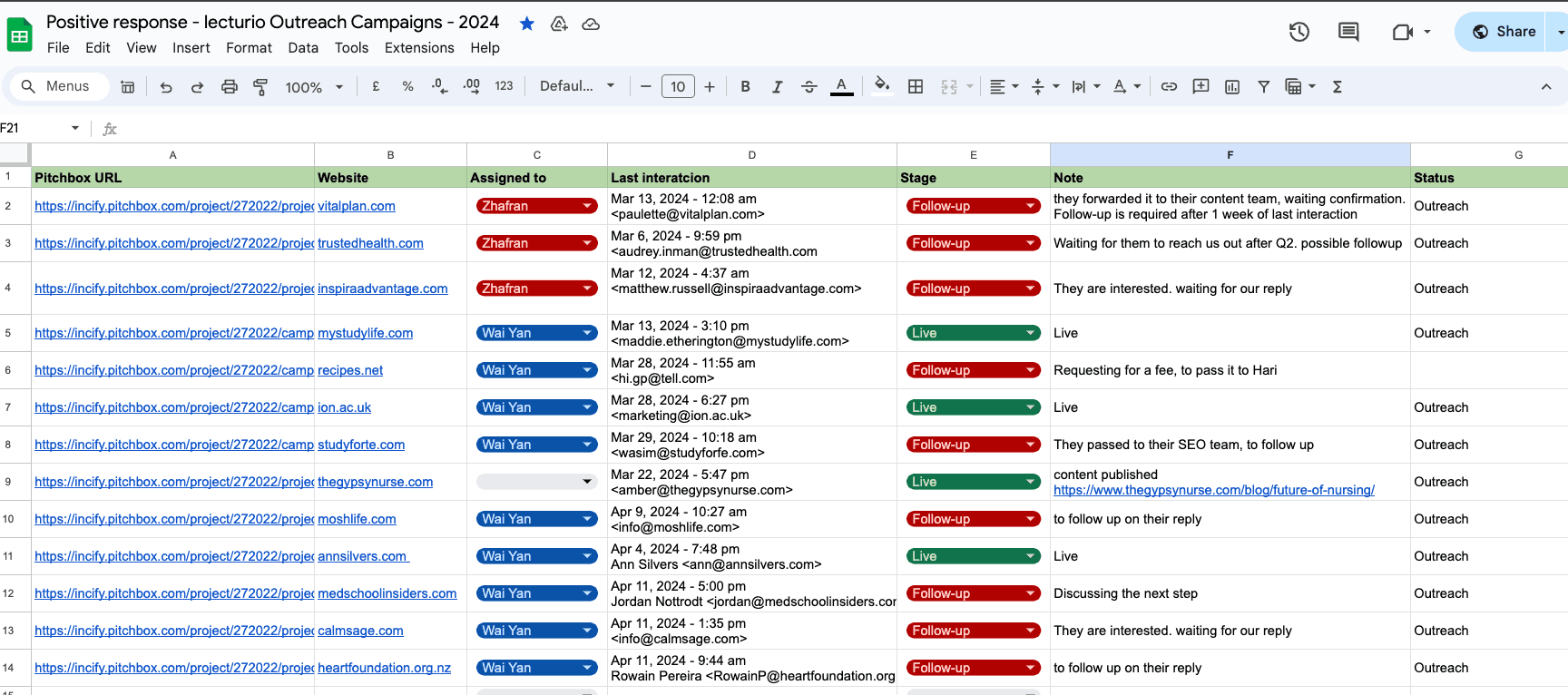1568x695 pixels.
Task: Click the Name box showing F21
Action: click(x=41, y=128)
